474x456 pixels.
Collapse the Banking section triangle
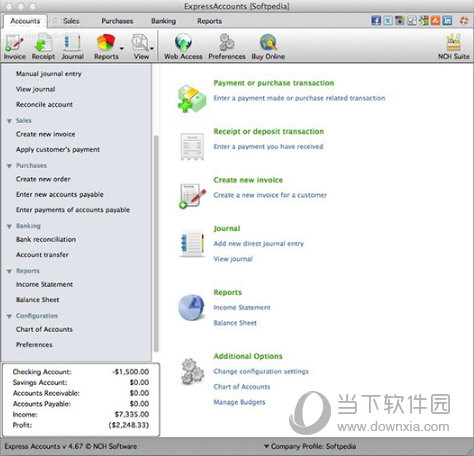9,226
